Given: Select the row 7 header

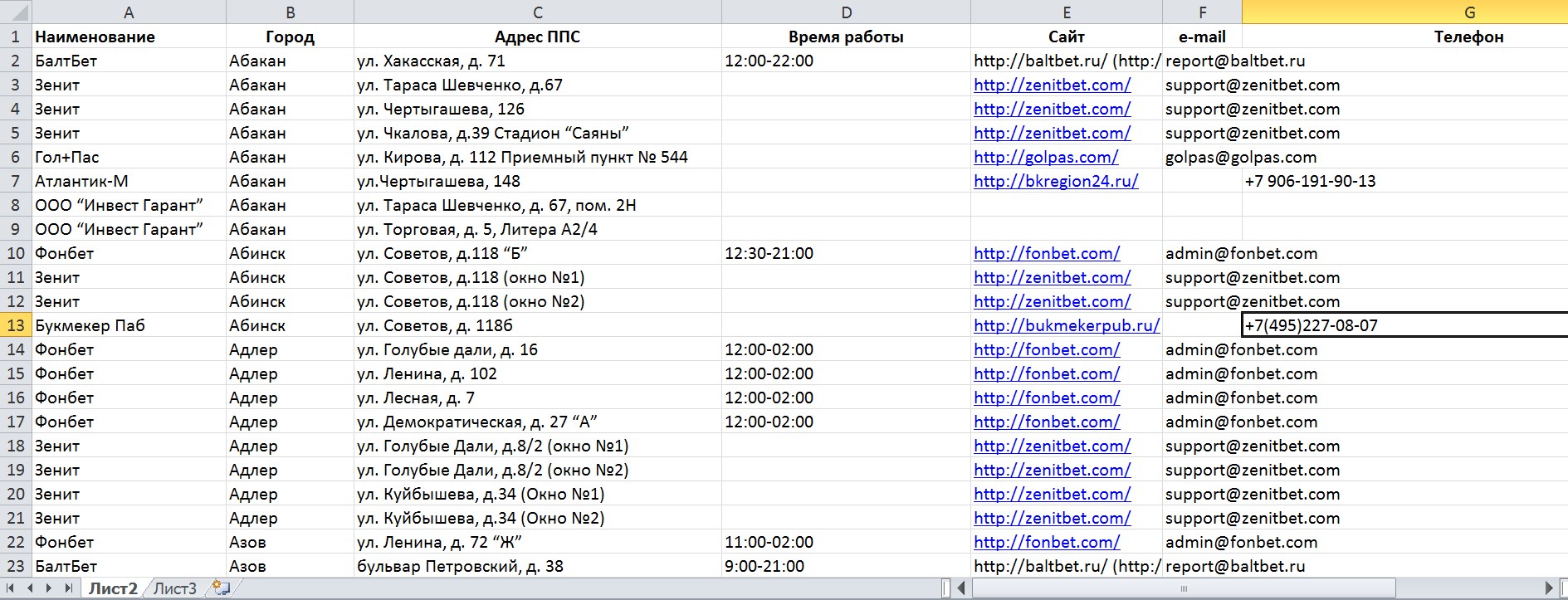Looking at the screenshot, I should 15,181.
